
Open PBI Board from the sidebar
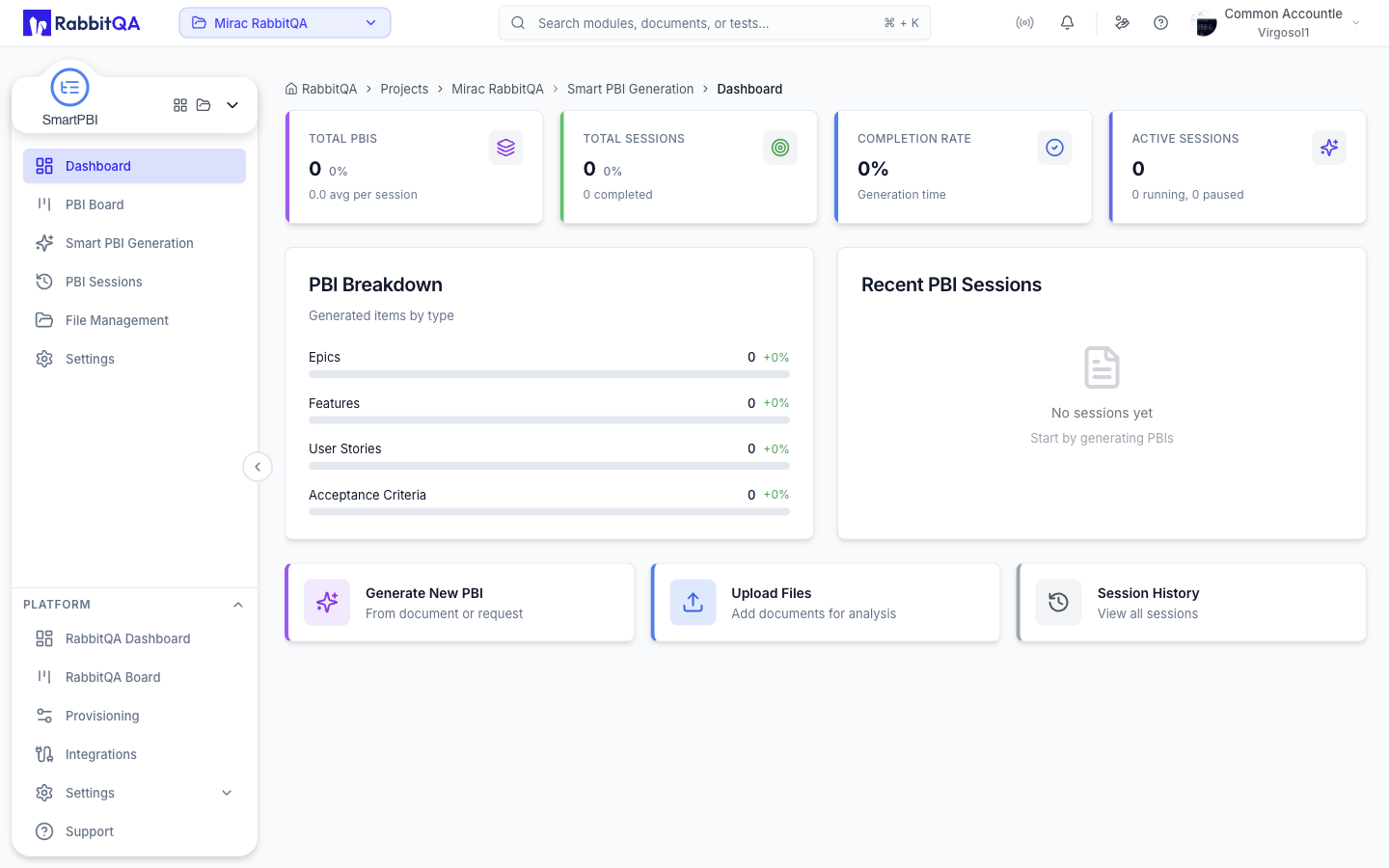tap(134, 204)
